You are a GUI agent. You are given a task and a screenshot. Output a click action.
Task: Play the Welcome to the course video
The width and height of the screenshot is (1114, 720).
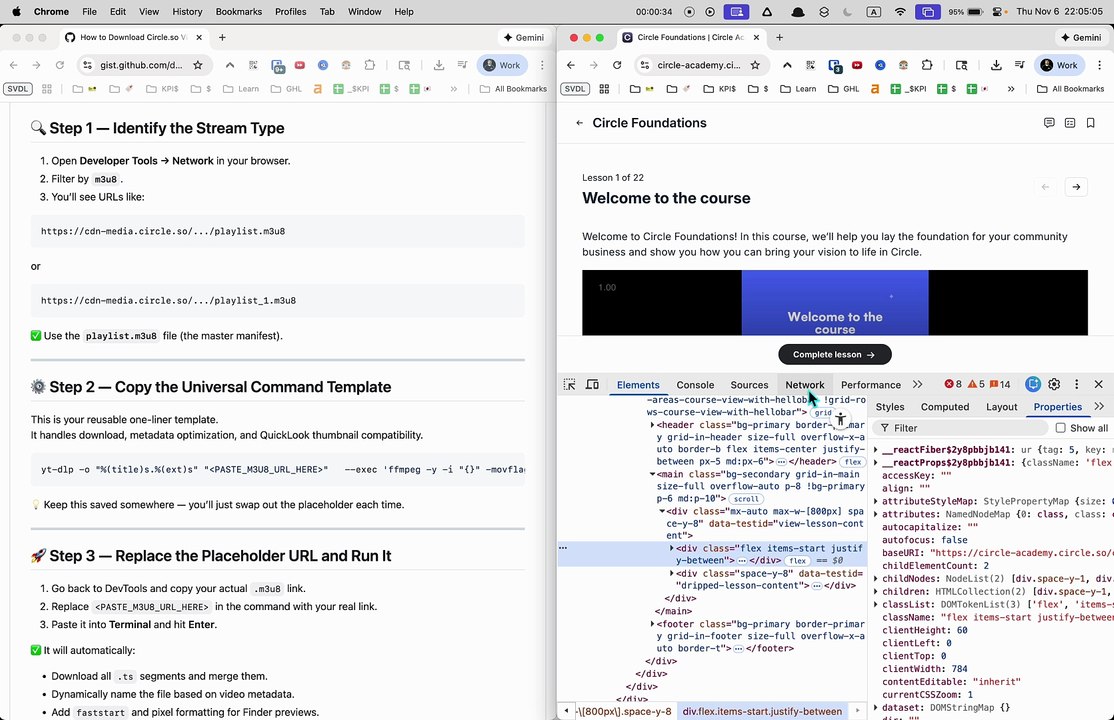pyautogui.click(x=834, y=303)
